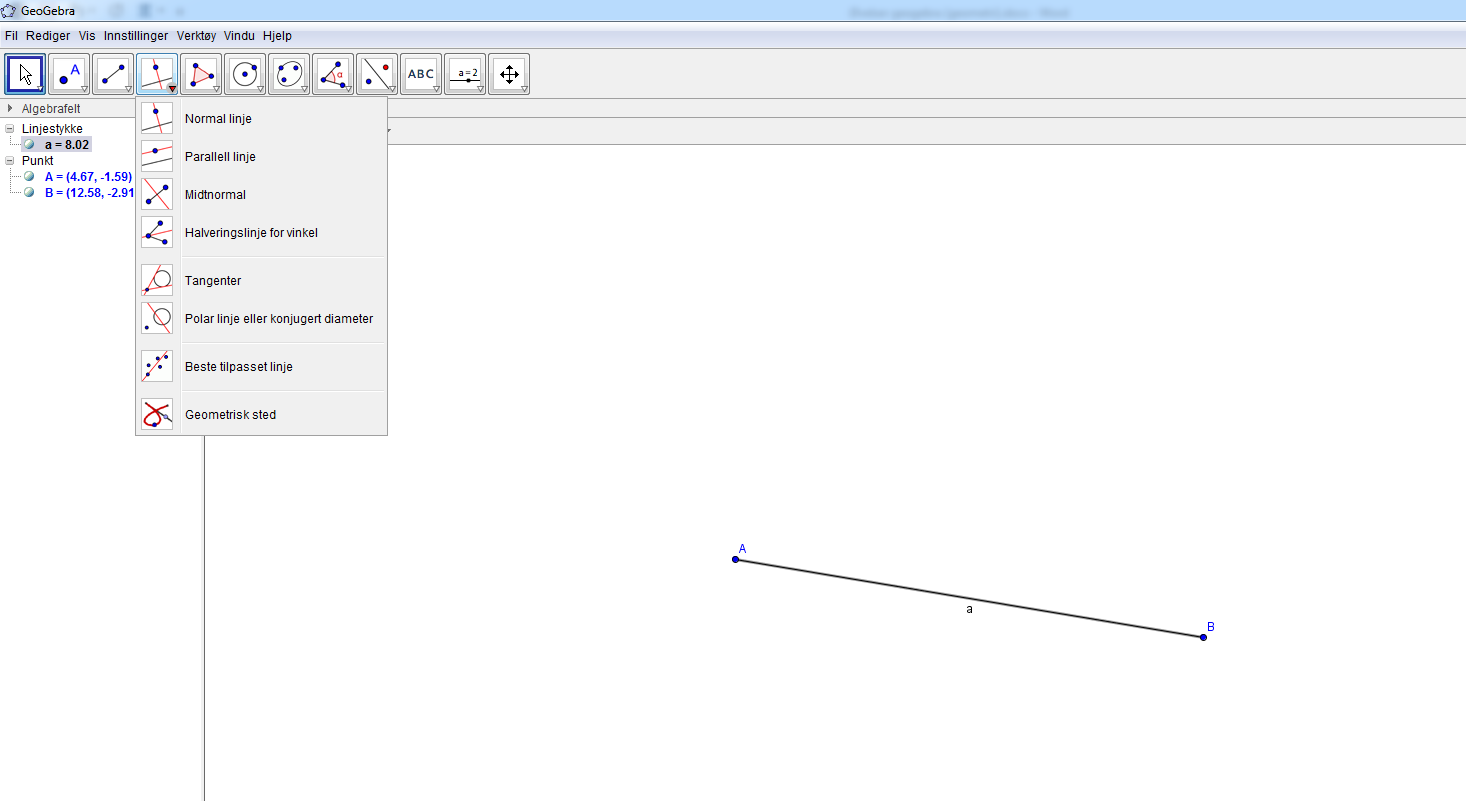Viewport: 1466px width, 801px height.
Task: Pick Normal linje from the tool menu
Action: pyautogui.click(x=261, y=118)
